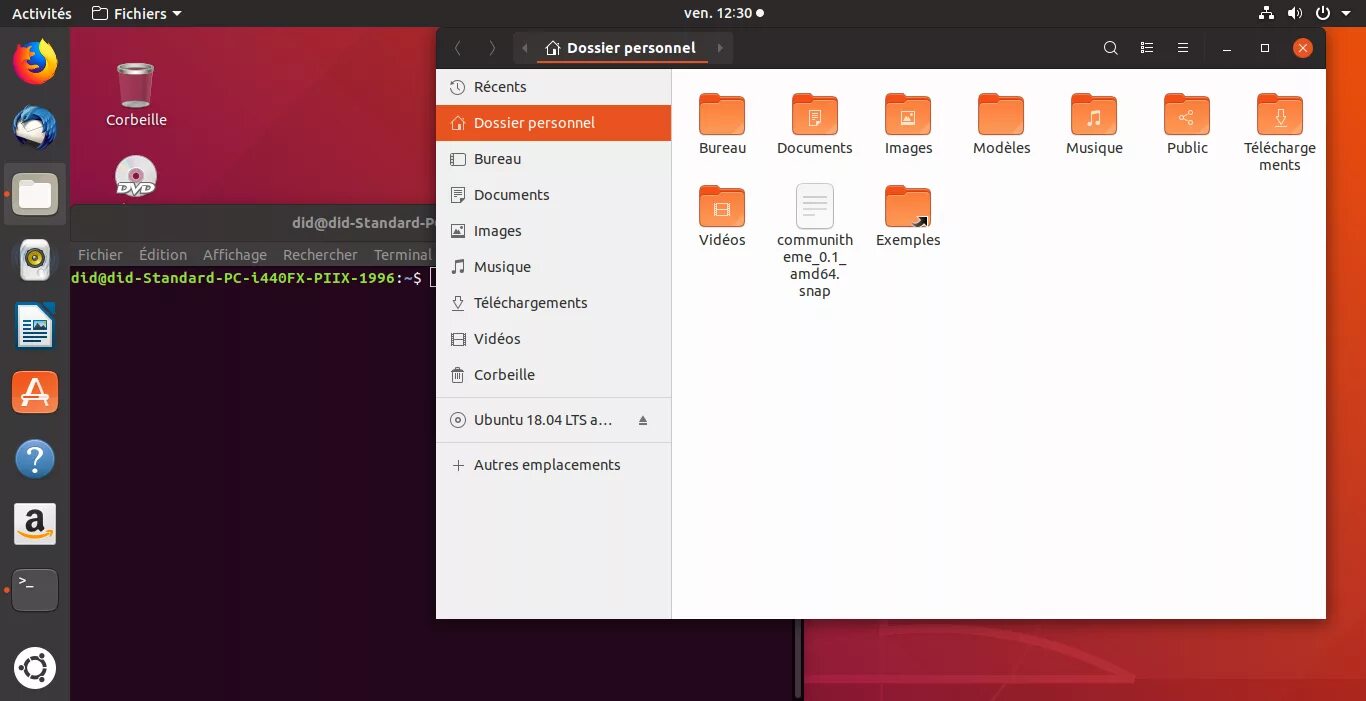Select Vidéos in the sidebar

[553, 339]
